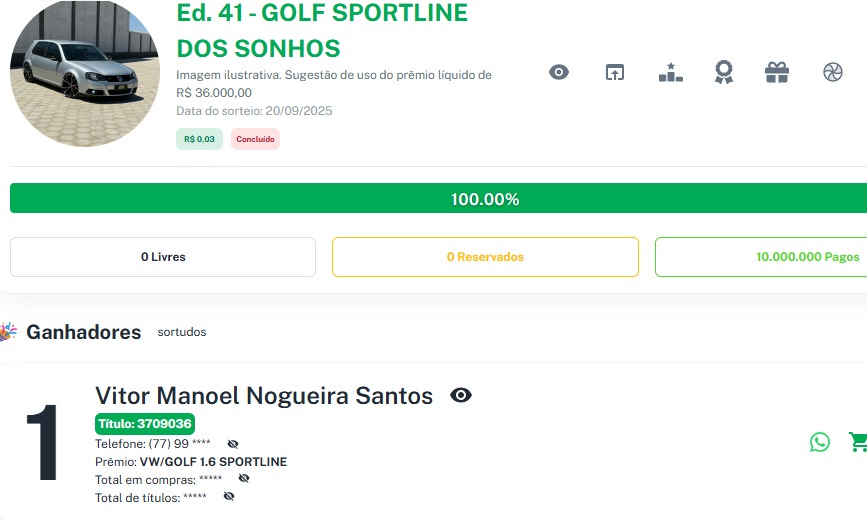This screenshot has height=520, width=867.
Task: Click the open-in-browser upload icon
Action: coord(614,72)
